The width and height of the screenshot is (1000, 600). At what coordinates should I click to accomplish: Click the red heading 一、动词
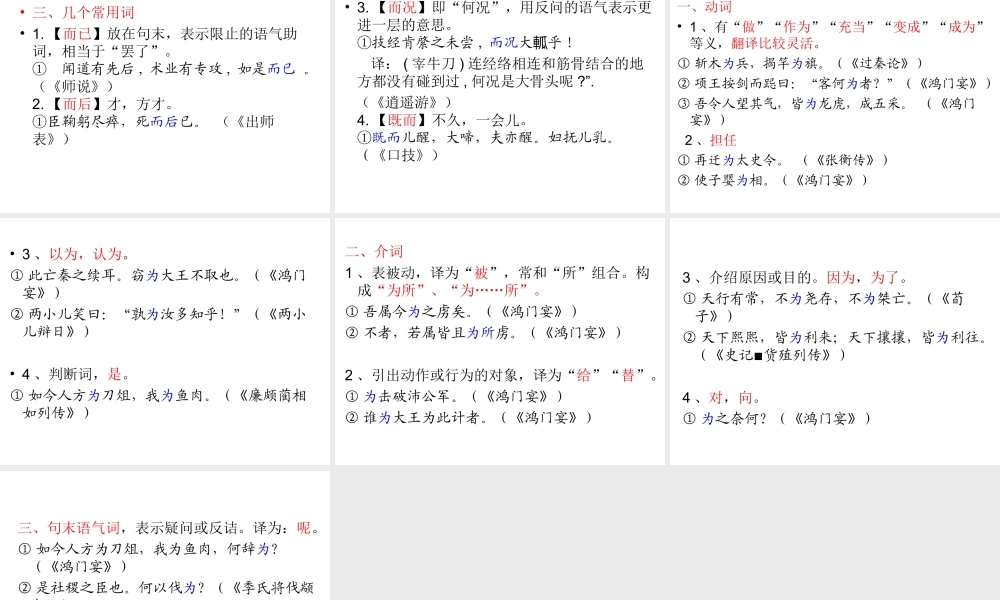pos(705,7)
